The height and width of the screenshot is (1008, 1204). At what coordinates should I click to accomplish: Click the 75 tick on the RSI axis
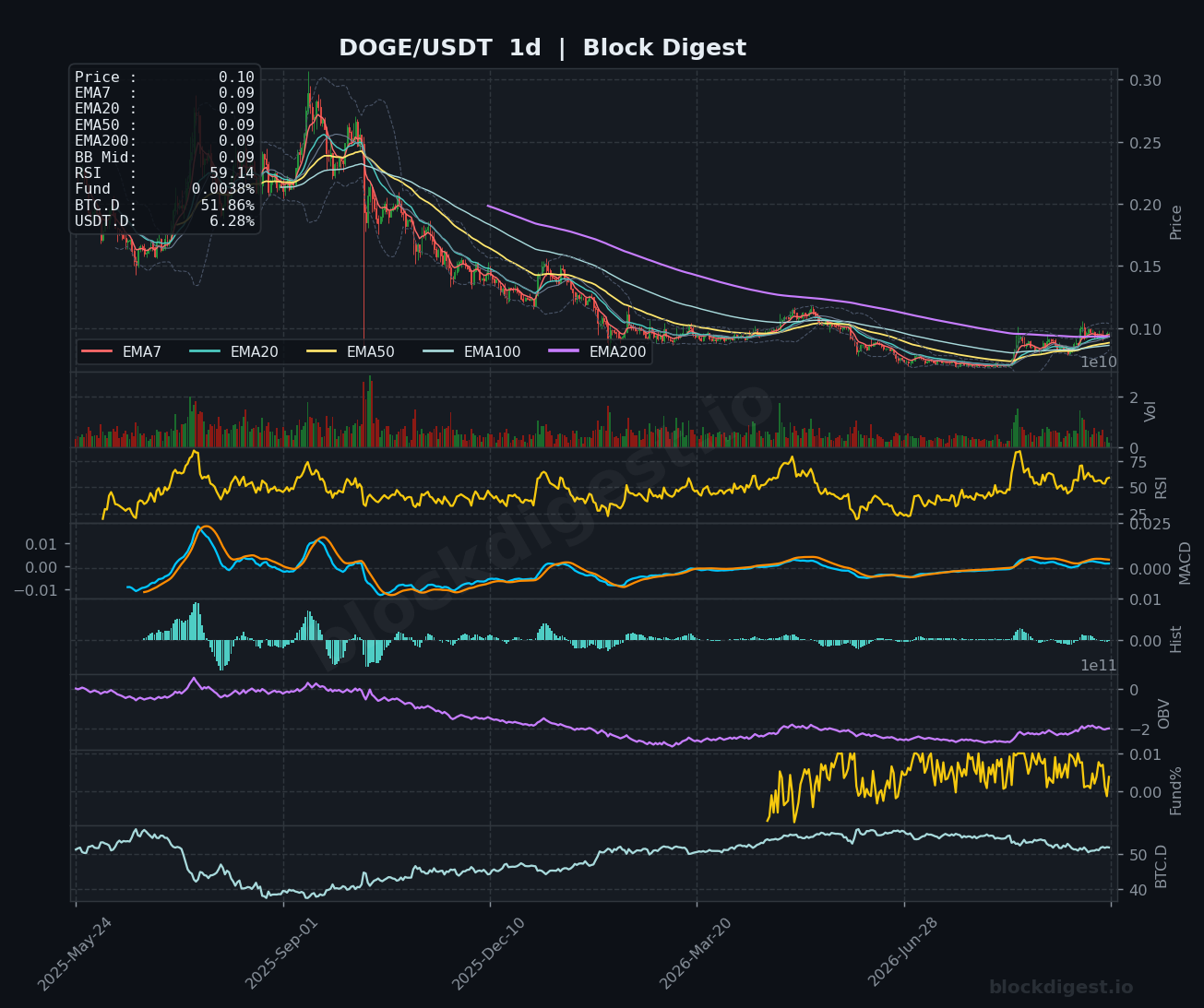pos(1138,462)
